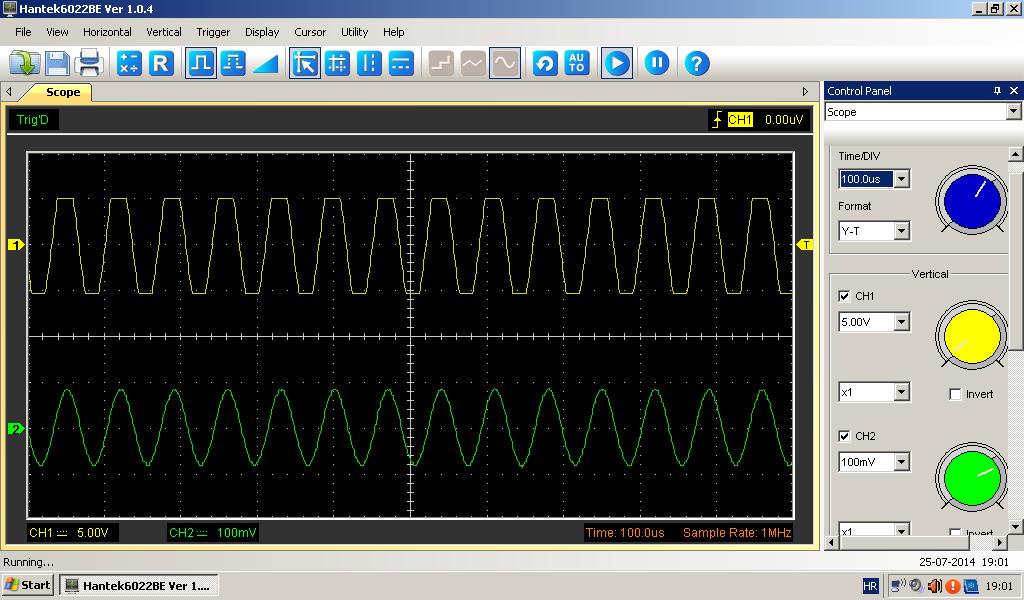Click the Print icon in toolbar
Viewport: 1024px width, 600px height.
(x=89, y=64)
